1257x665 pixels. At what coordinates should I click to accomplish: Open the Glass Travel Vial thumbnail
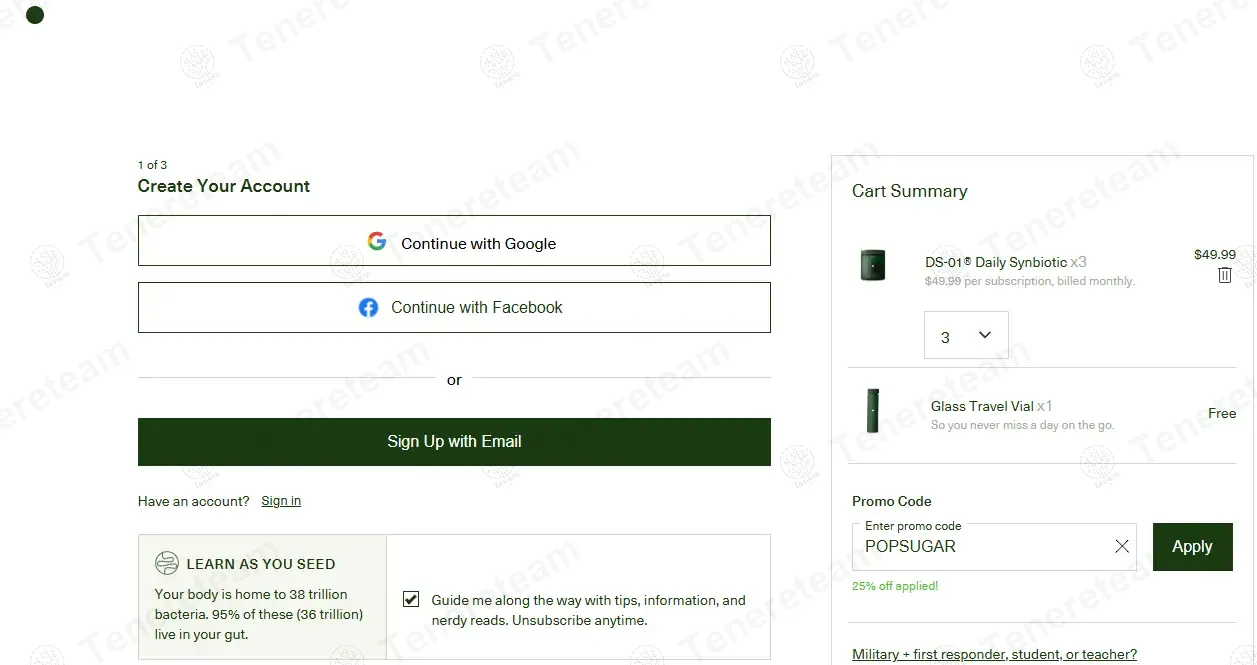pos(872,411)
